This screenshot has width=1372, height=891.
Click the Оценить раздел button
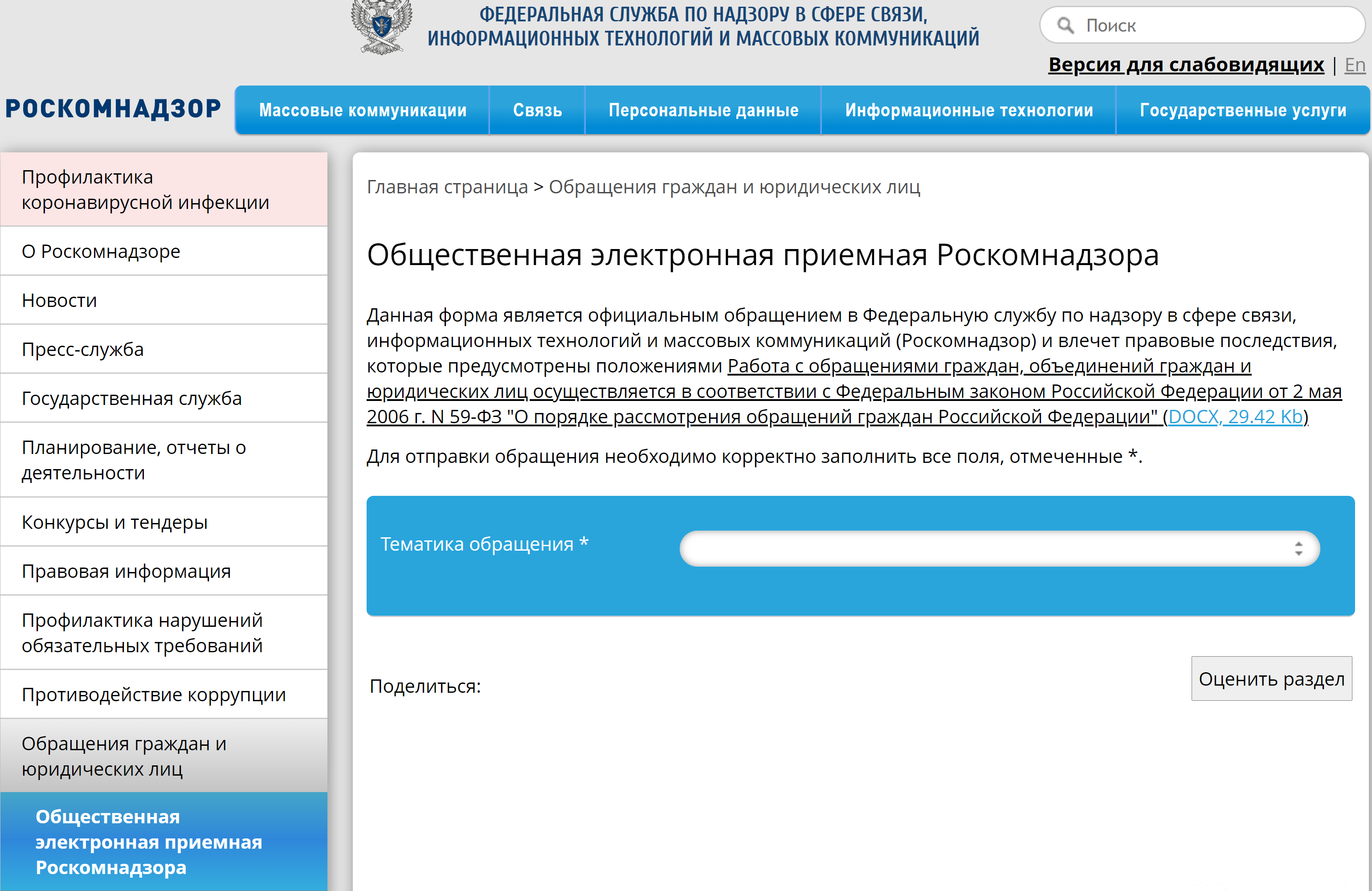(x=1271, y=678)
